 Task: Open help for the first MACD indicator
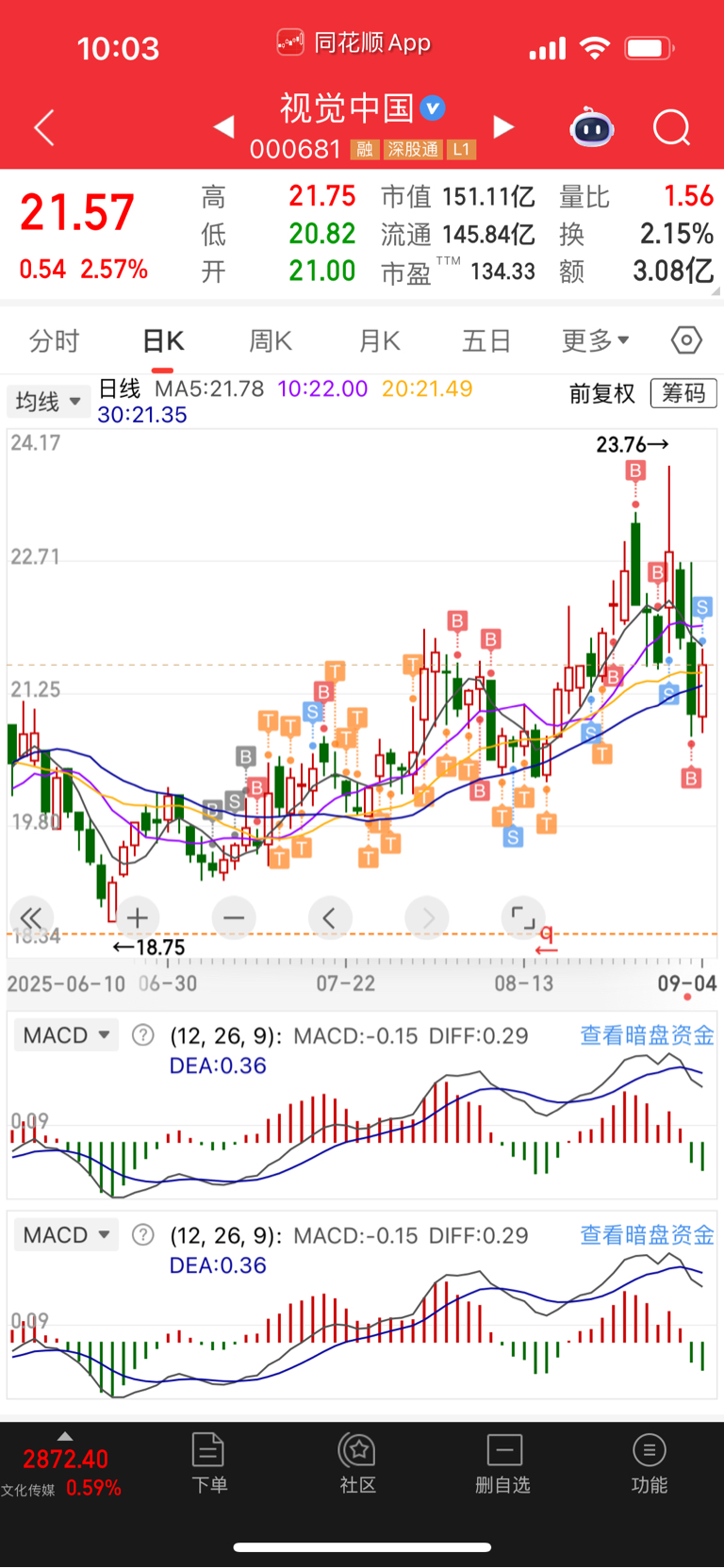[142, 1035]
